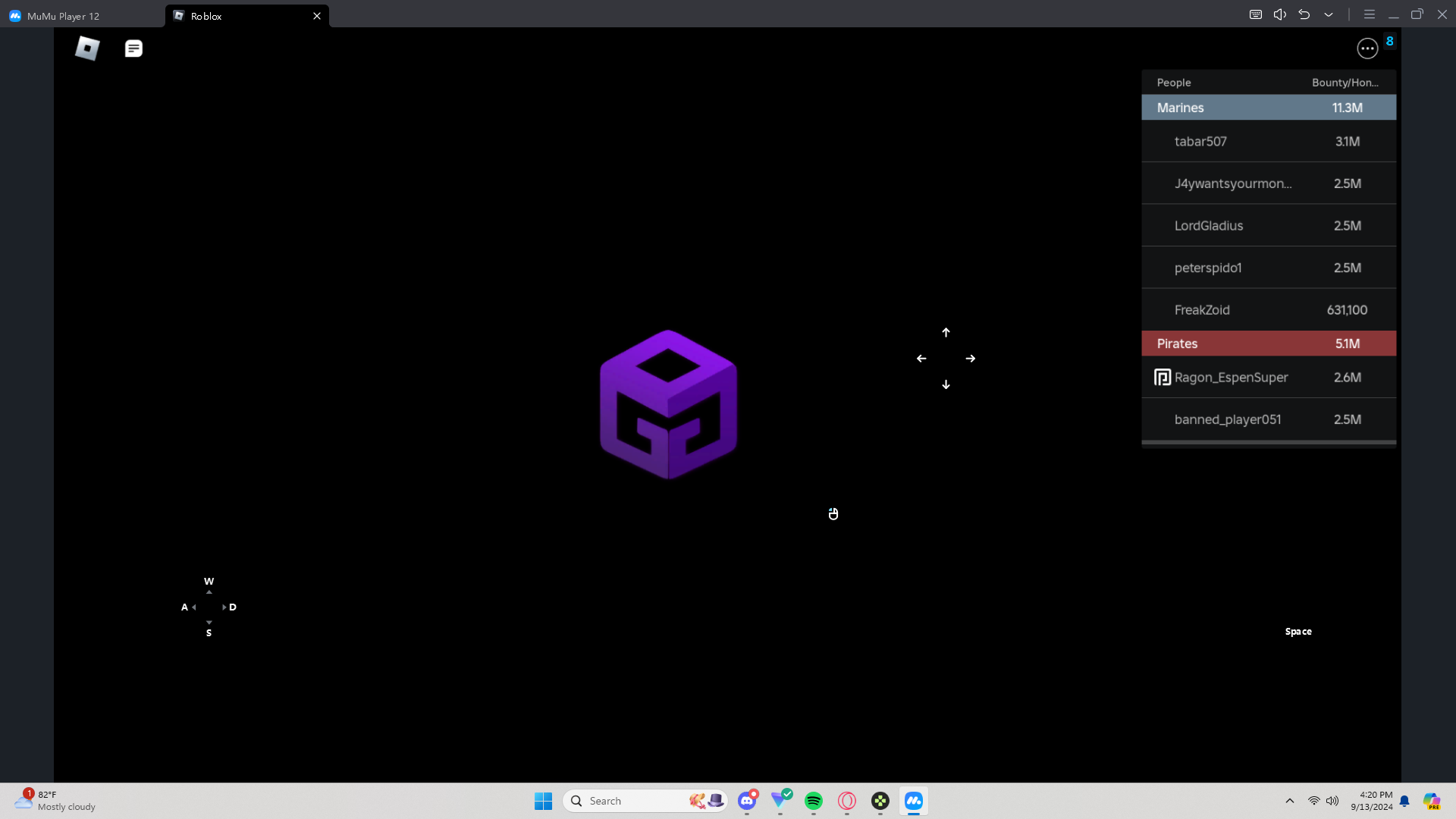Click the keyboard mapping icon in MuMu title bar
The width and height of the screenshot is (1456, 819).
tap(1256, 14)
